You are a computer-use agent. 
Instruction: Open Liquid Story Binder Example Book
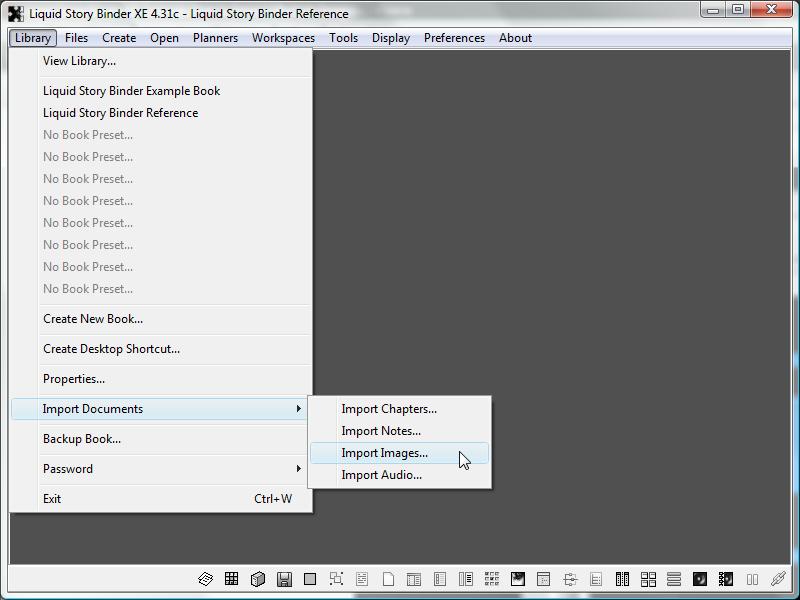tap(131, 91)
